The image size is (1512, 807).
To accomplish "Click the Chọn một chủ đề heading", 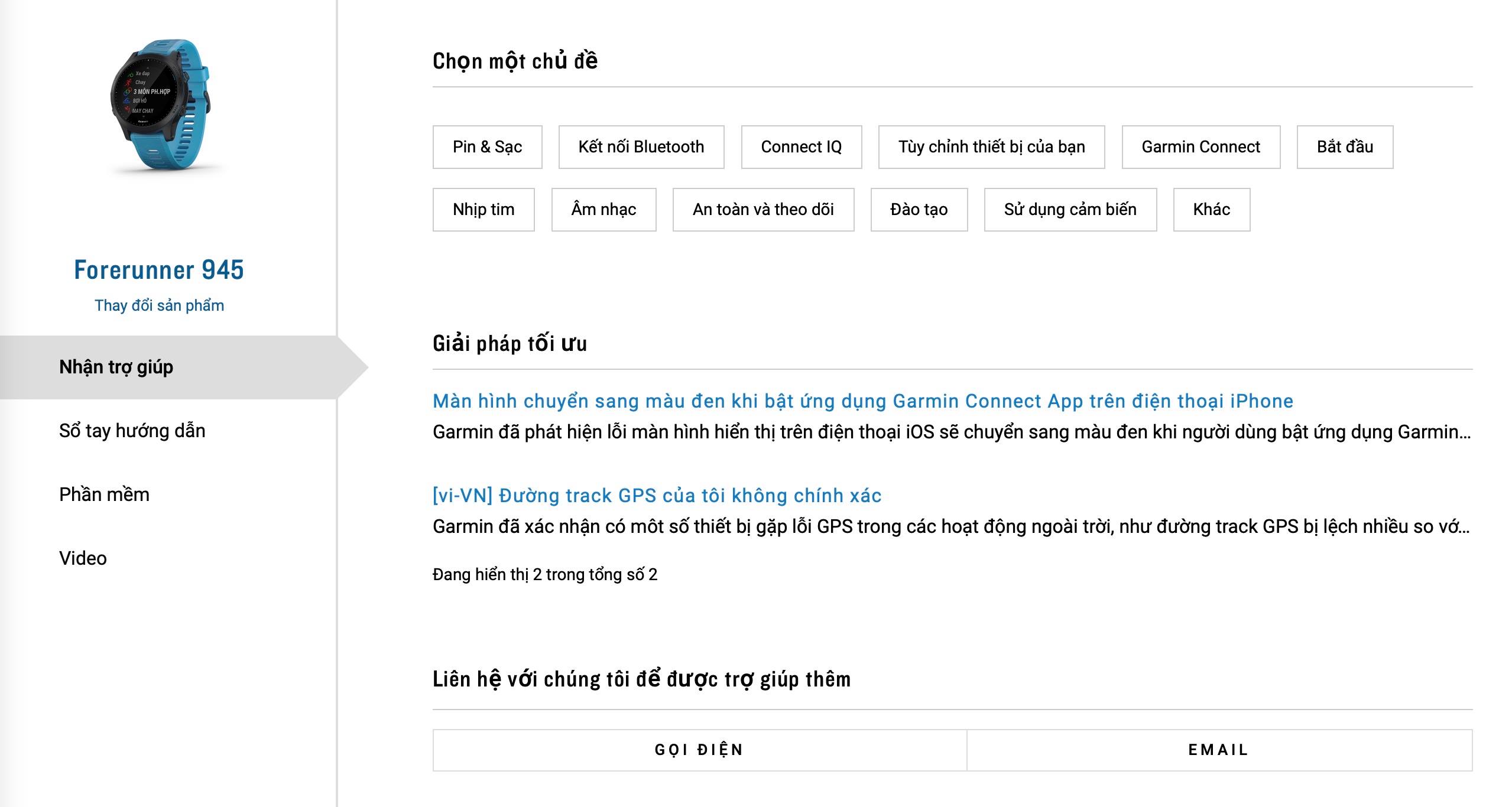I will point(515,61).
